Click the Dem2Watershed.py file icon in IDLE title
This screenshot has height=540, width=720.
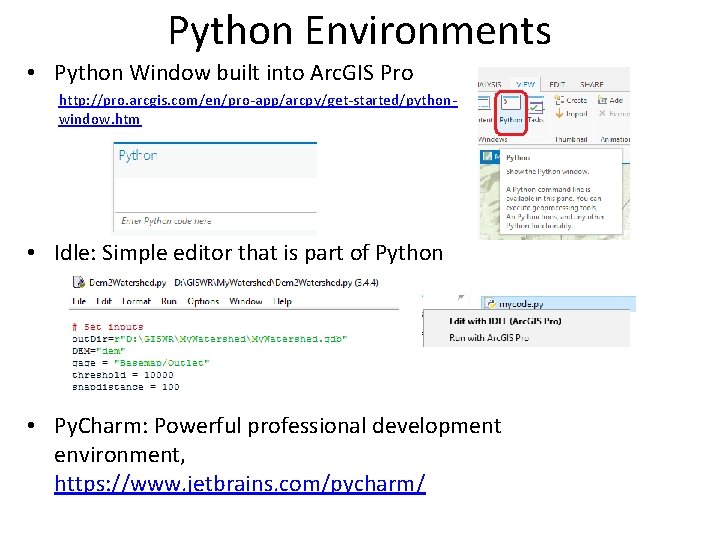pyautogui.click(x=79, y=282)
